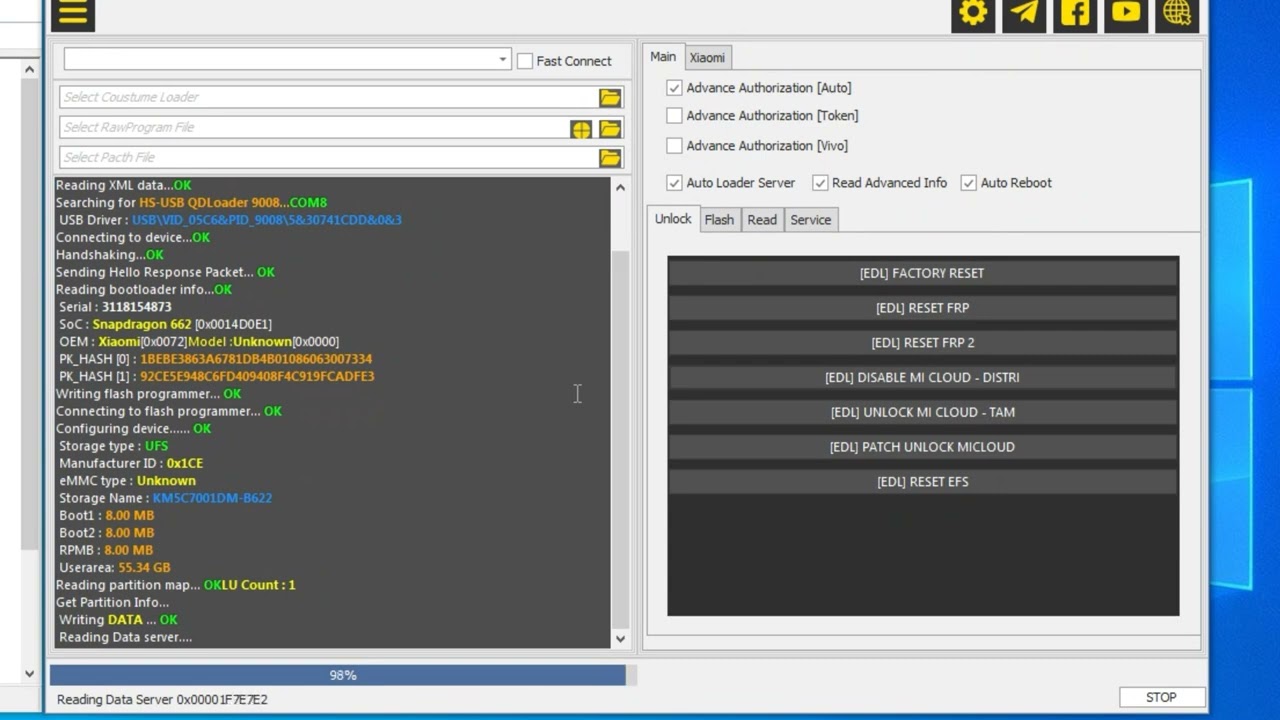
Task: Open the Facebook page icon
Action: click(1075, 13)
